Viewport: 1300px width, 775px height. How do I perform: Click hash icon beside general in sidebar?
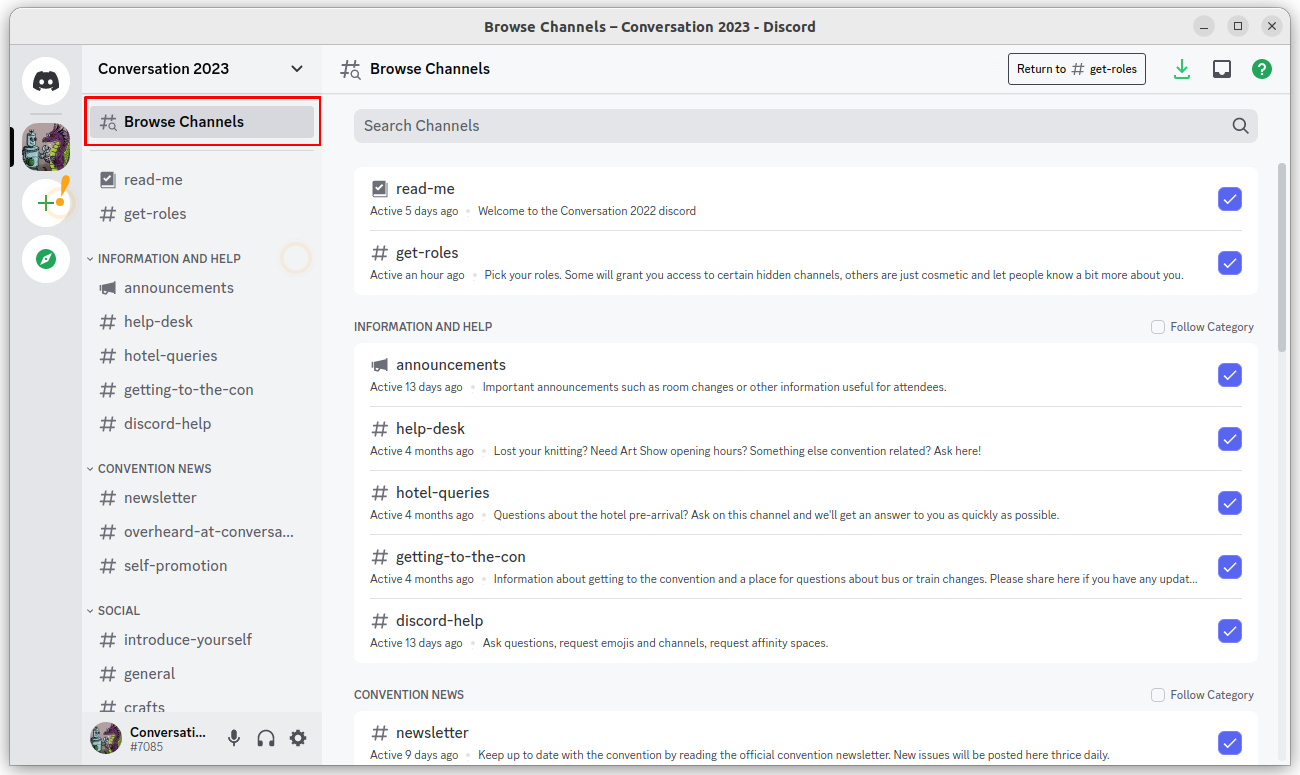108,674
